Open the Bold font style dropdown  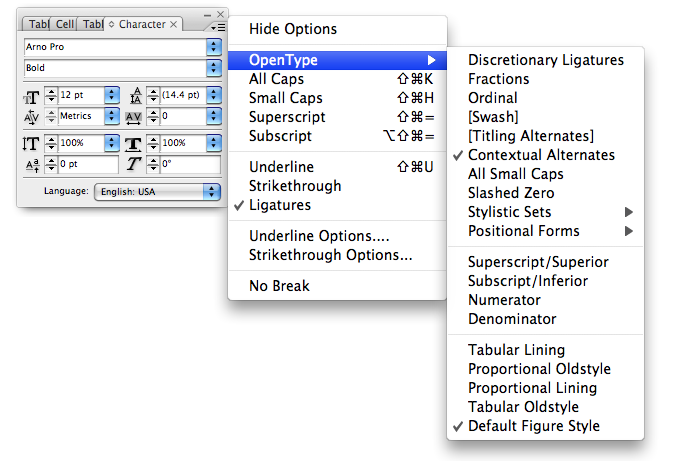[x=214, y=68]
